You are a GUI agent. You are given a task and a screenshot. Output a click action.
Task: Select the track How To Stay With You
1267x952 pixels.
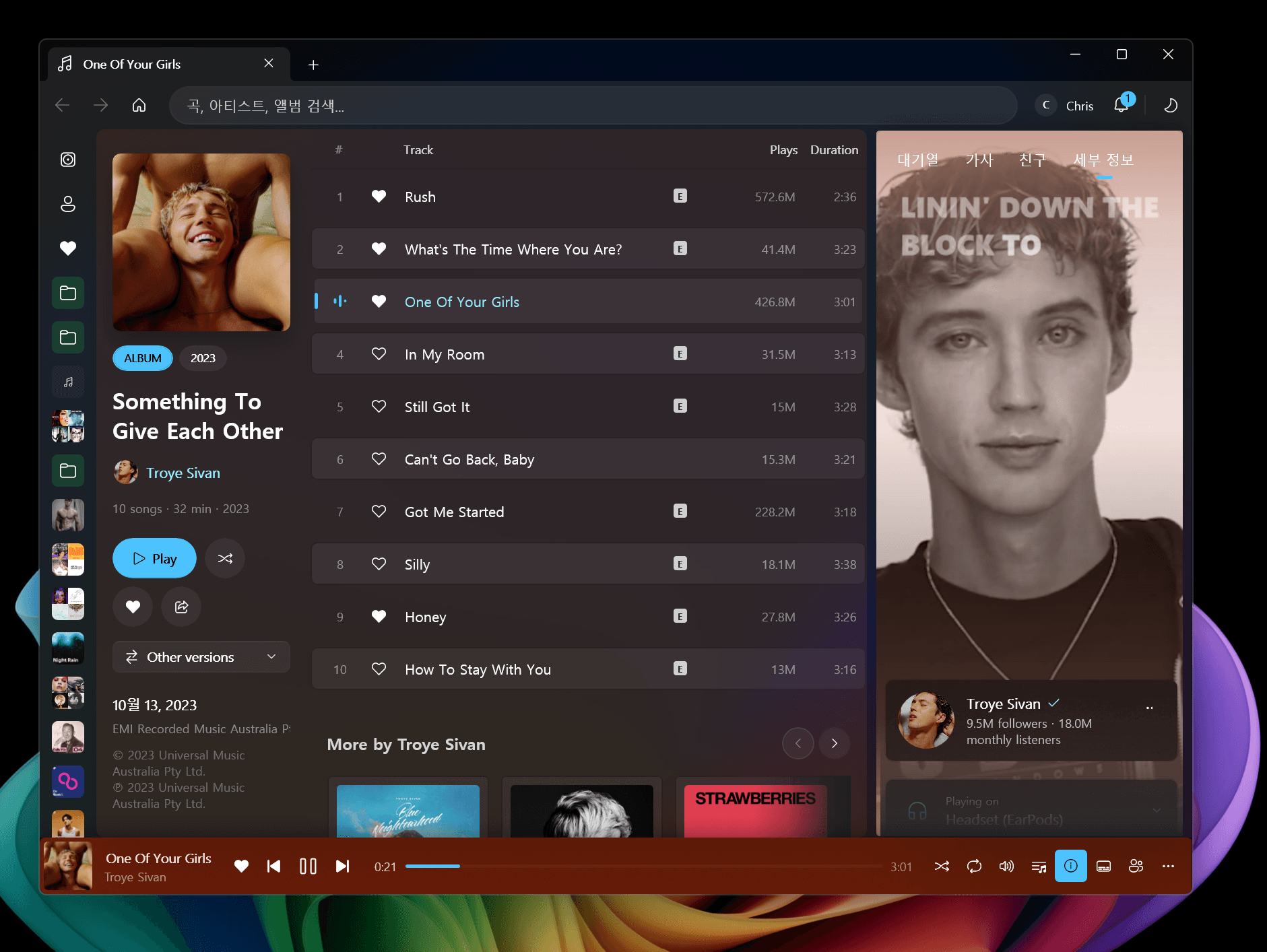tap(478, 669)
